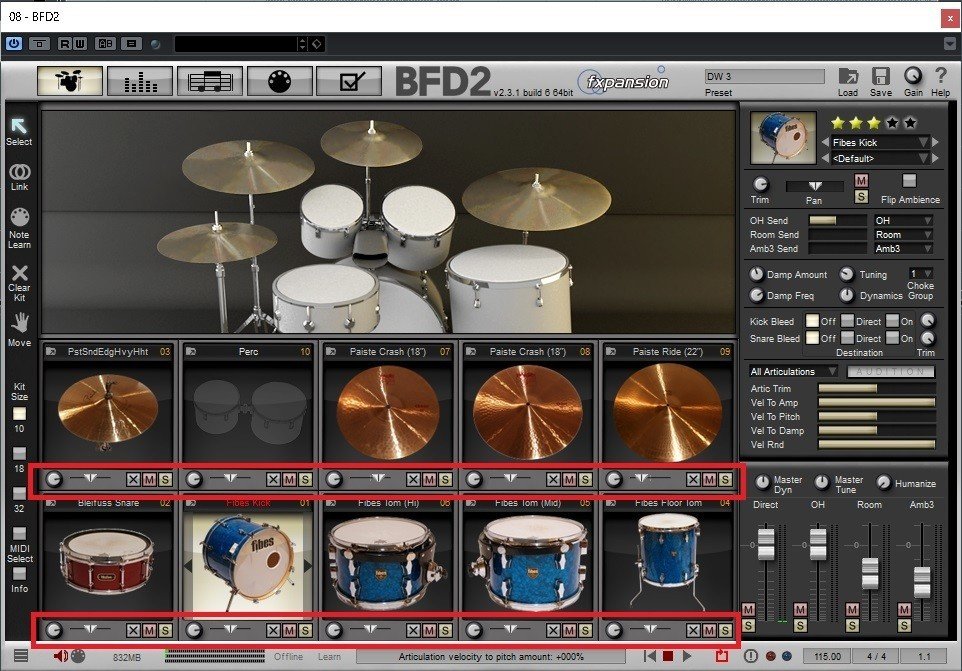Mute the OH mixer channel

[x=800, y=609]
